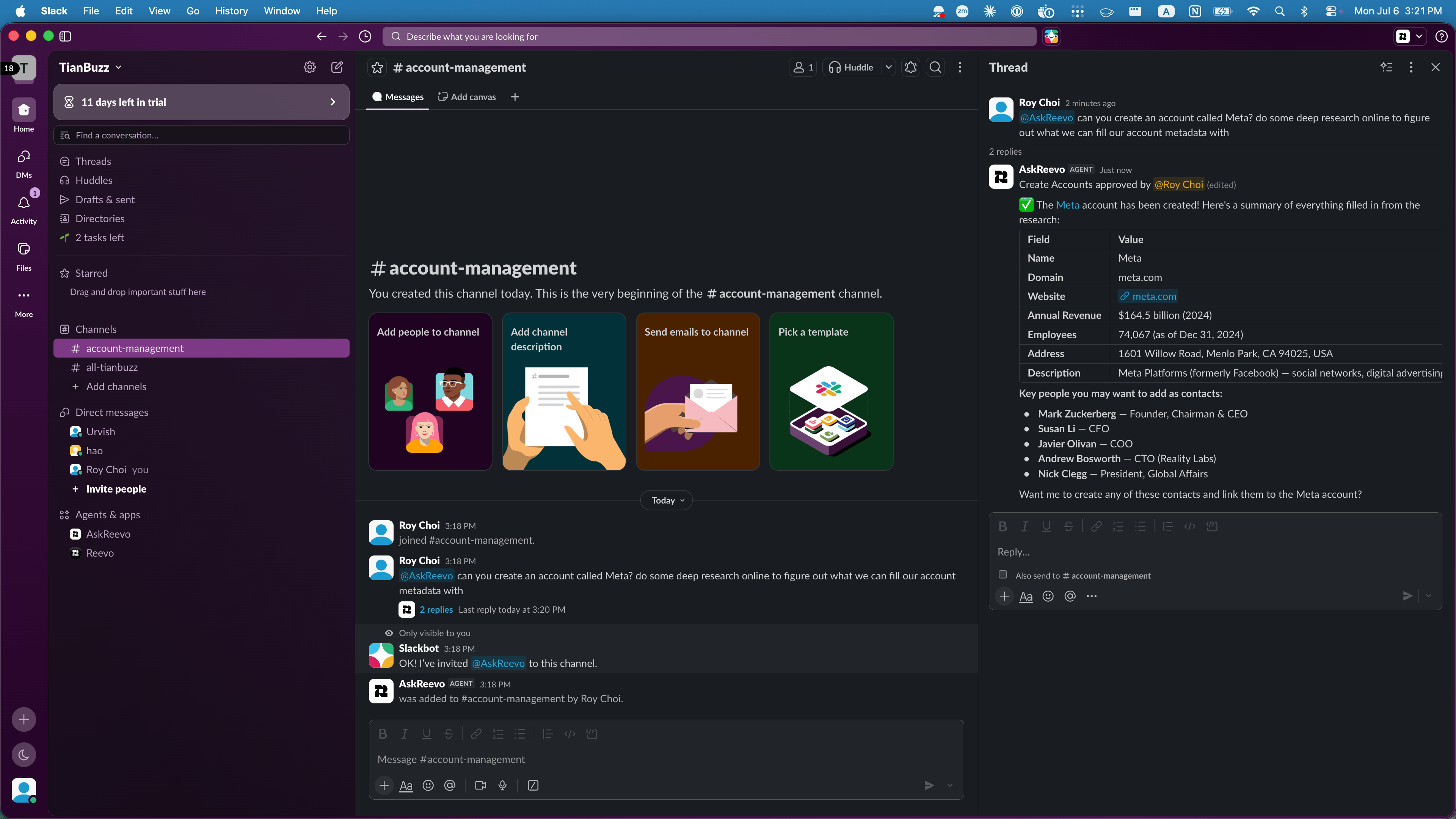Open More in the left rail
1456x819 pixels.
click(x=24, y=303)
